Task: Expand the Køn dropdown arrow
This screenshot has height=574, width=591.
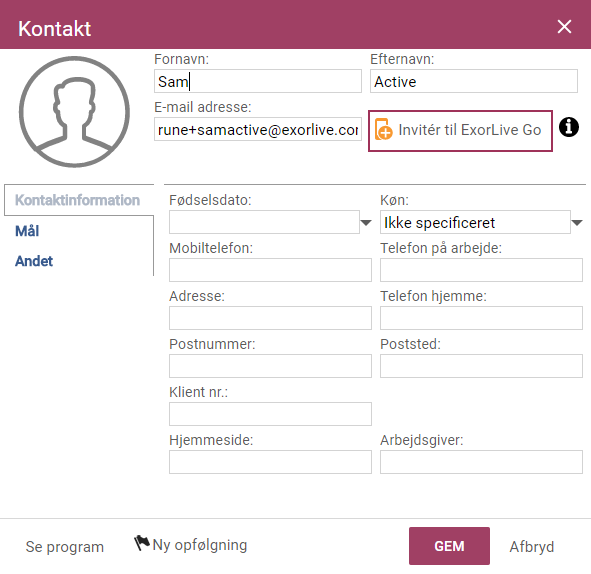Action: click(x=577, y=222)
